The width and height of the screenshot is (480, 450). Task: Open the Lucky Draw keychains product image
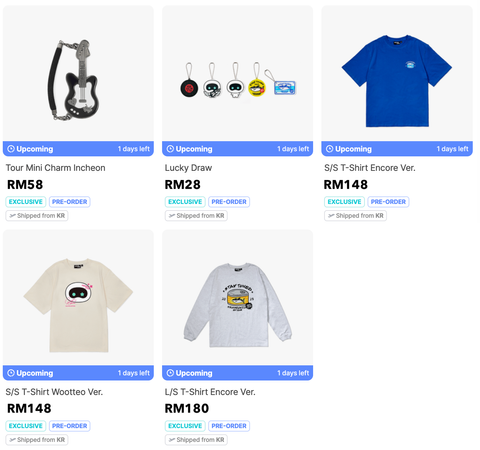tap(237, 73)
